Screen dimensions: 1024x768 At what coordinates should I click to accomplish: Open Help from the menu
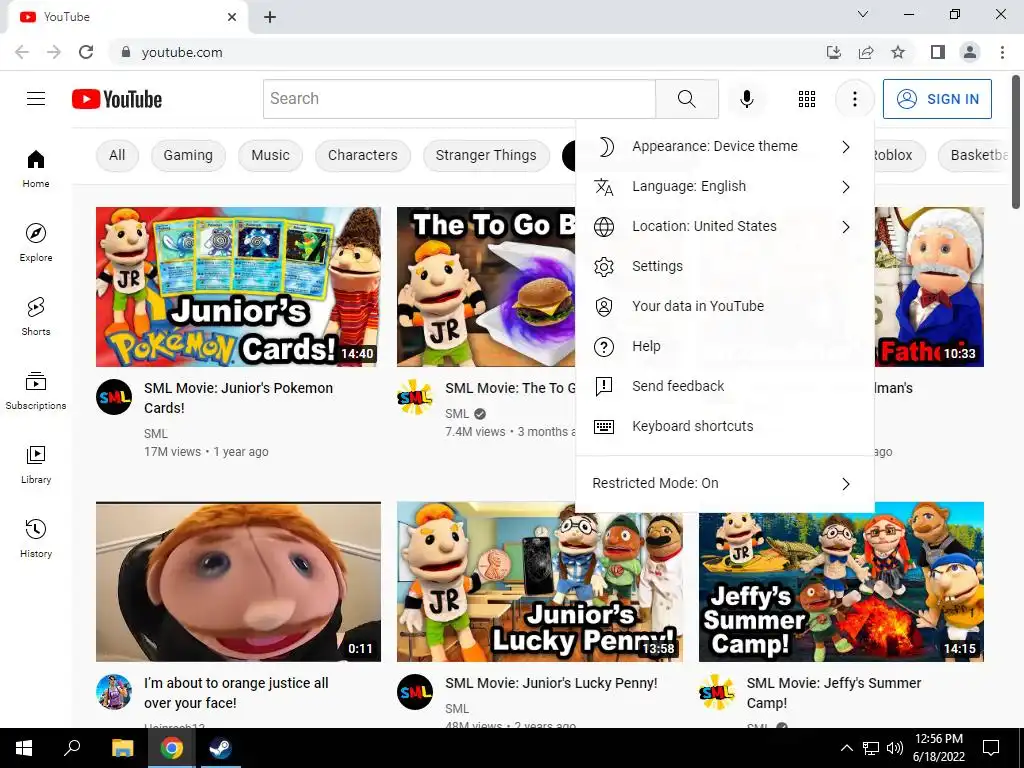click(725, 347)
